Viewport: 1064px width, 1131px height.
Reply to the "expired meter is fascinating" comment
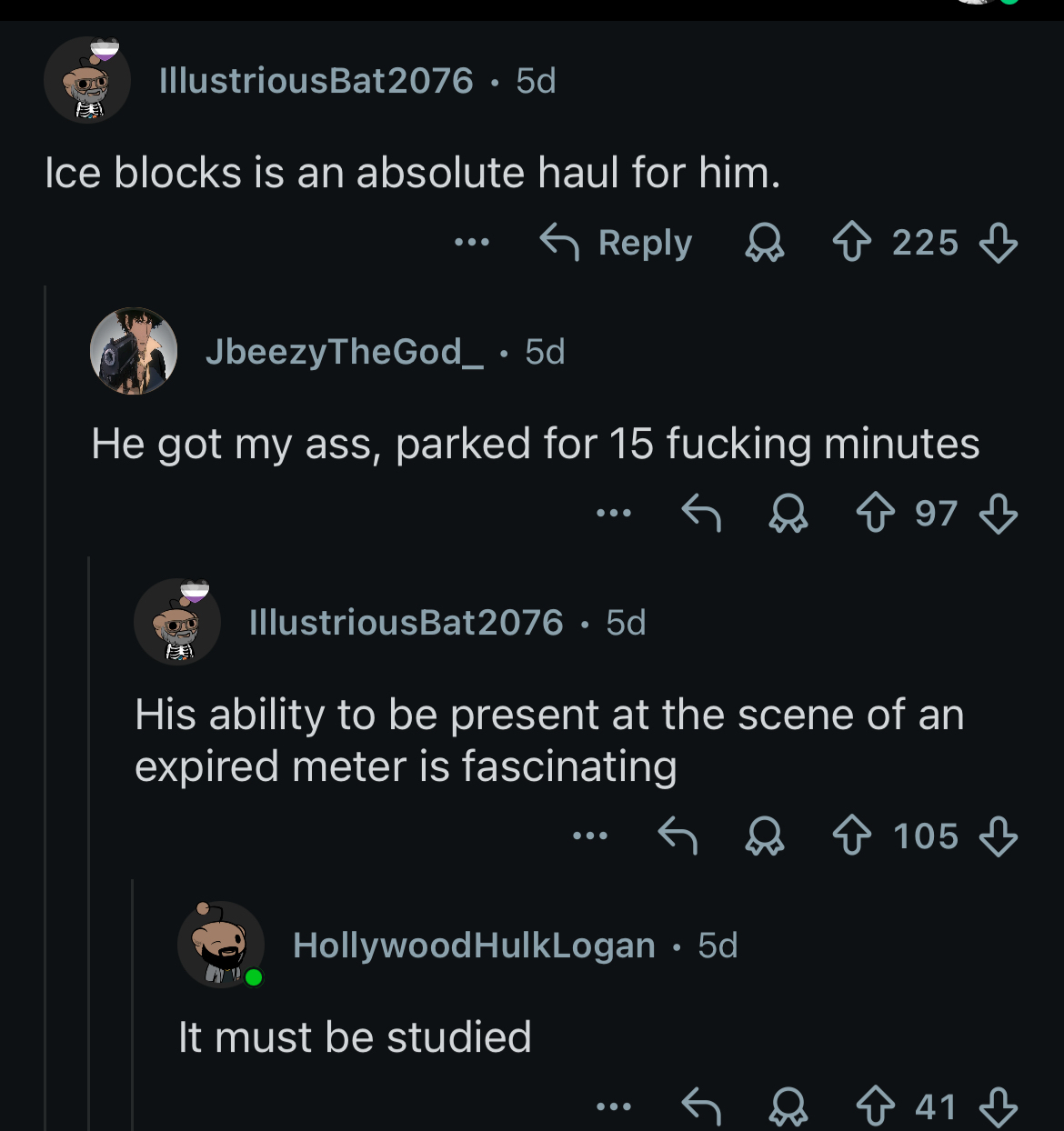point(678,836)
